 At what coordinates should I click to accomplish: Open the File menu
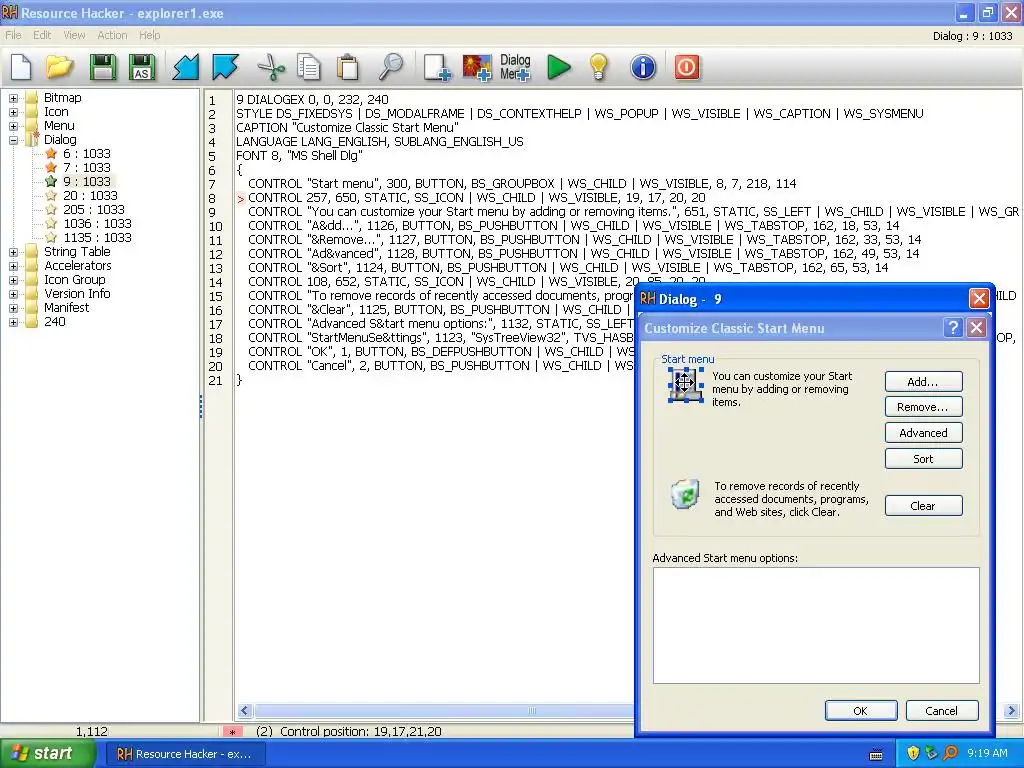tap(13, 35)
